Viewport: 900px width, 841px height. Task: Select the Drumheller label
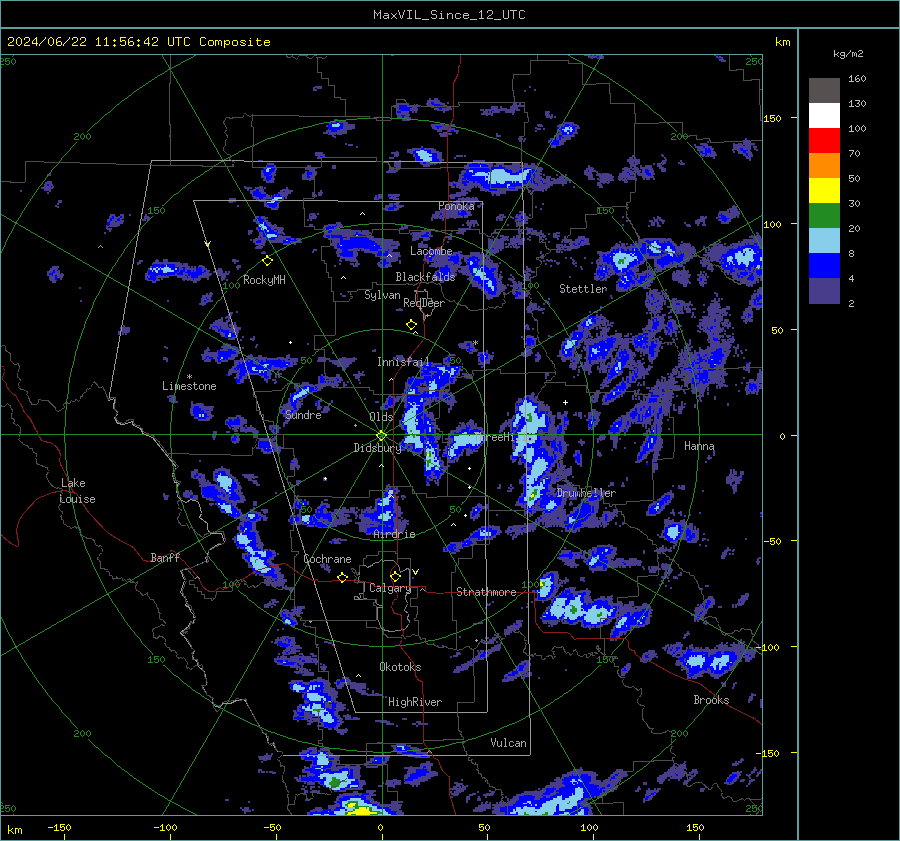[586, 493]
